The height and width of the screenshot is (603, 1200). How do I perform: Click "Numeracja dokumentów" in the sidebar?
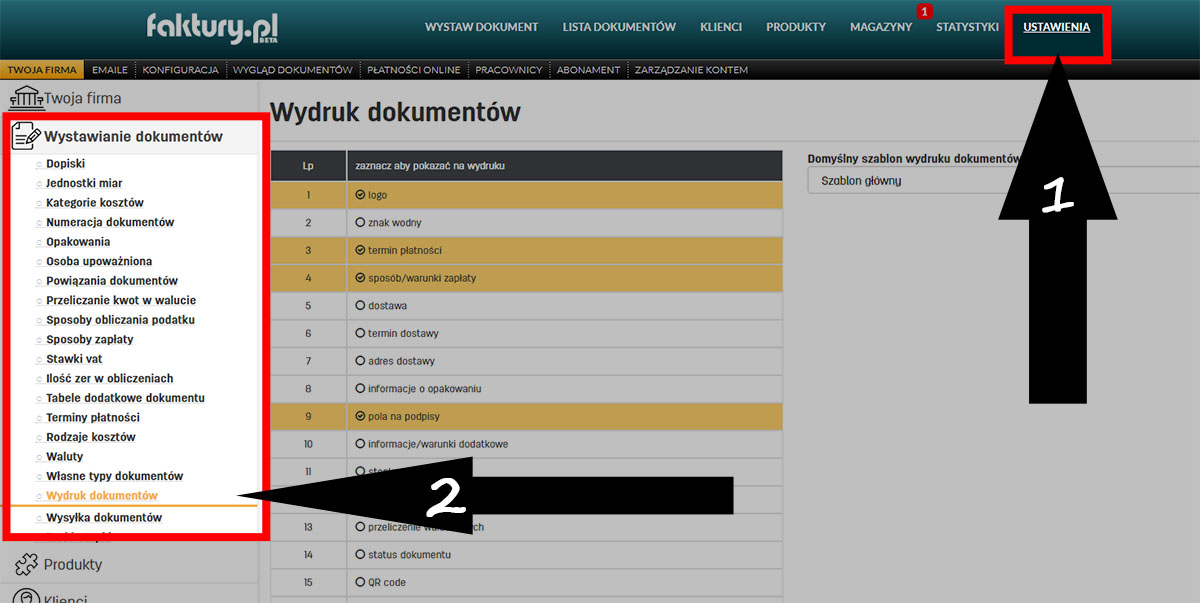pyautogui.click(x=110, y=222)
